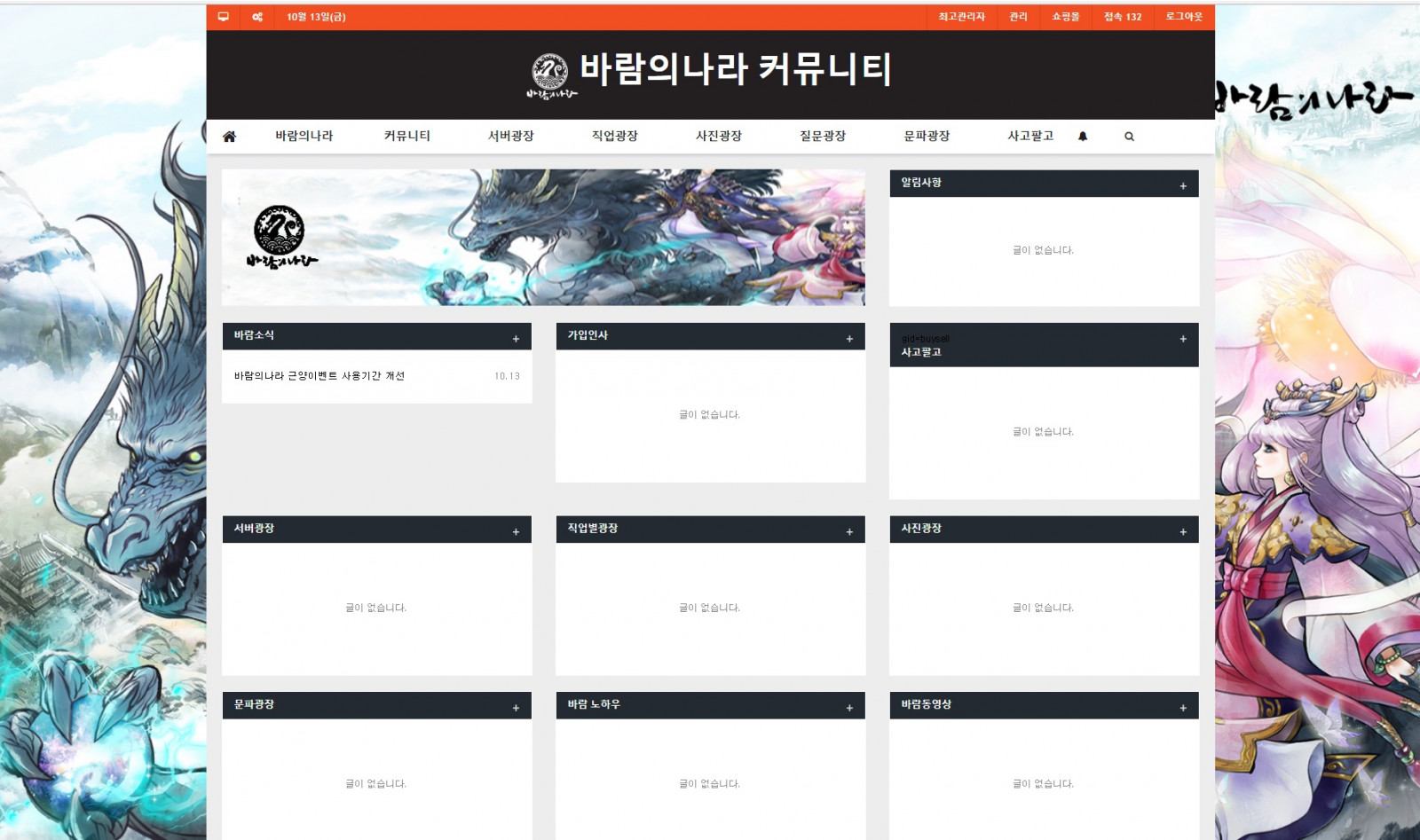The height and width of the screenshot is (840, 1420).
Task: Click the monitor icon in top bar
Action: pos(224,17)
